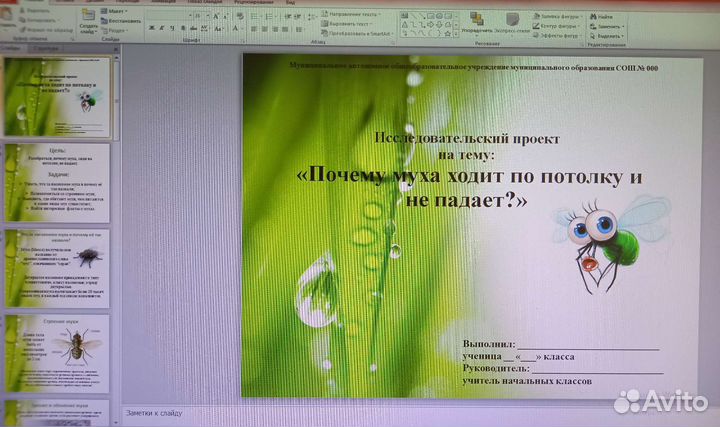Click the Reset (Восстановить) slide button
Screen dimensions: 720x427
(121, 21)
